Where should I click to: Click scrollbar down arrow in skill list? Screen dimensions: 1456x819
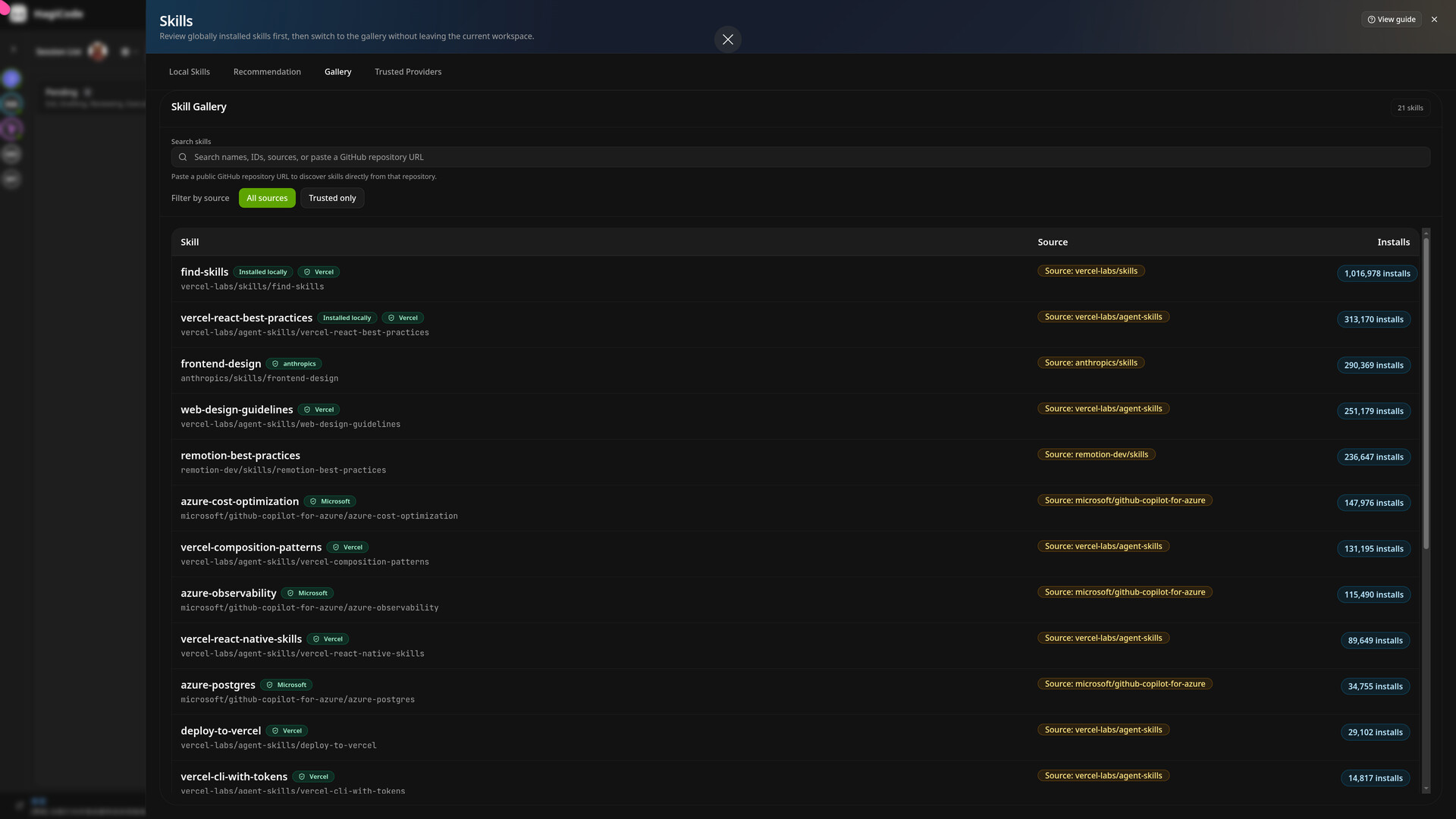1426,789
